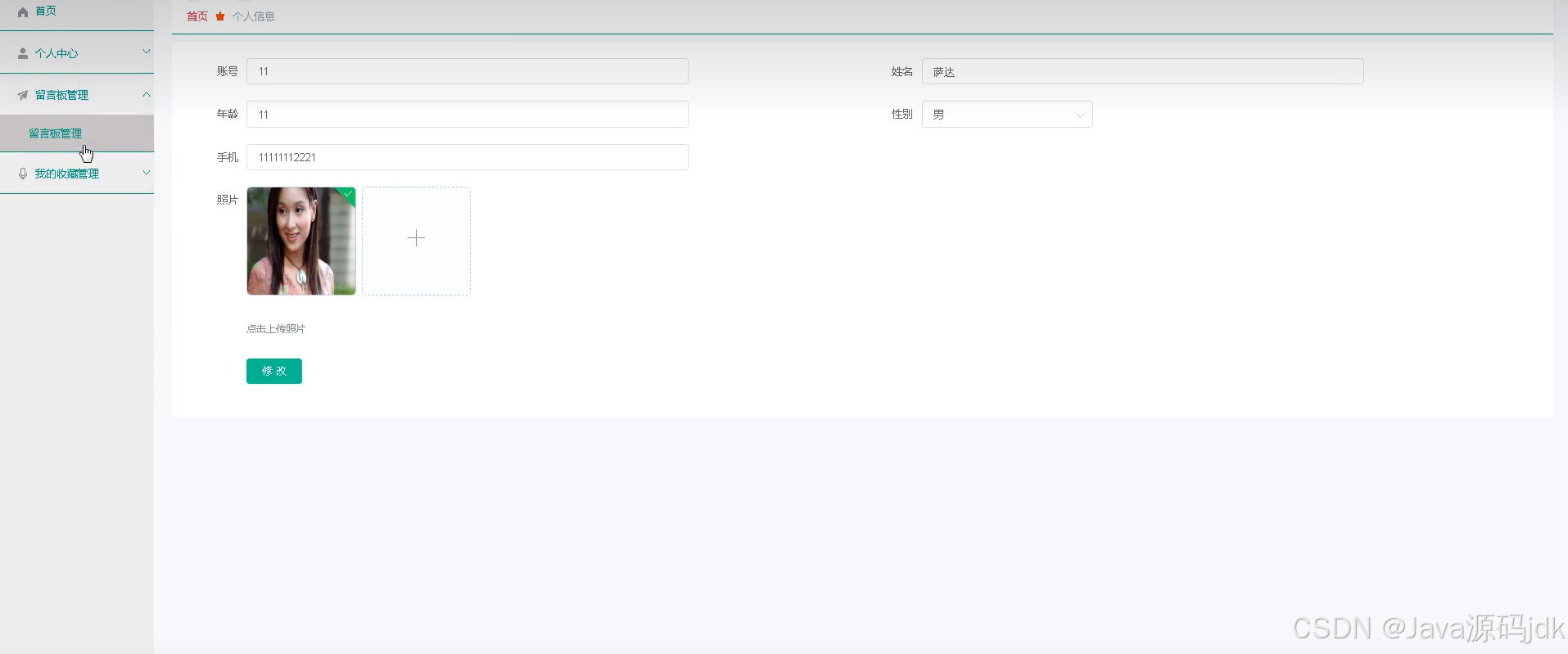Click the green checkmark on the uploaded photo
The image size is (1568, 654).
pos(348,194)
